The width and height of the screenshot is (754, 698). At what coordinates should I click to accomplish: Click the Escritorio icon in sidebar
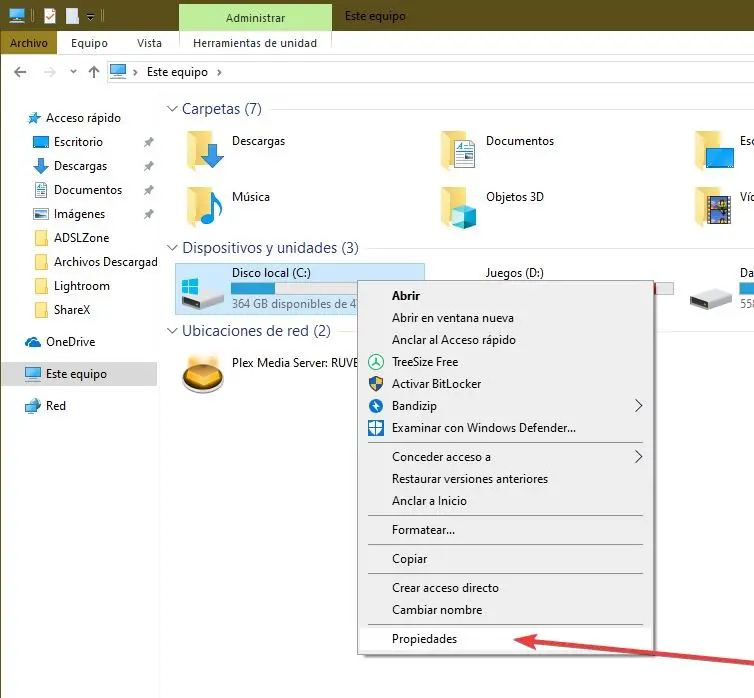click(x=41, y=142)
